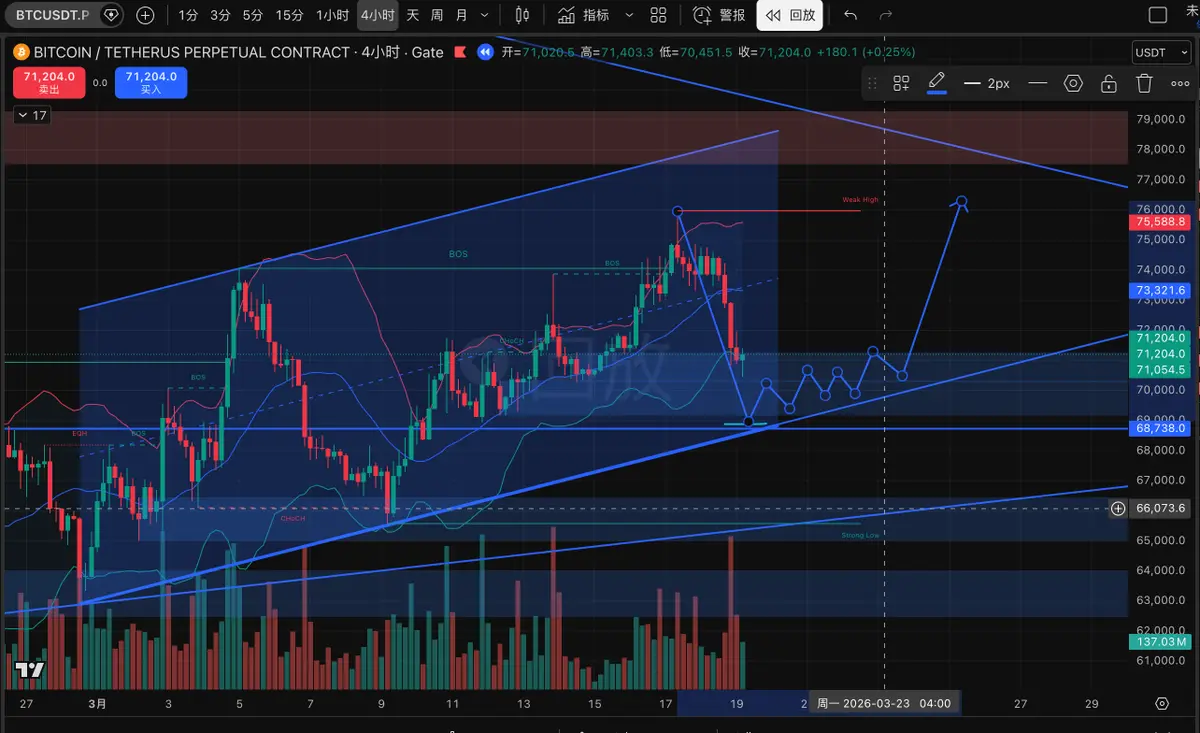Viewport: 1200px width, 733px height.
Task: Click the 75,588.8 red price label
Action: pos(1160,222)
